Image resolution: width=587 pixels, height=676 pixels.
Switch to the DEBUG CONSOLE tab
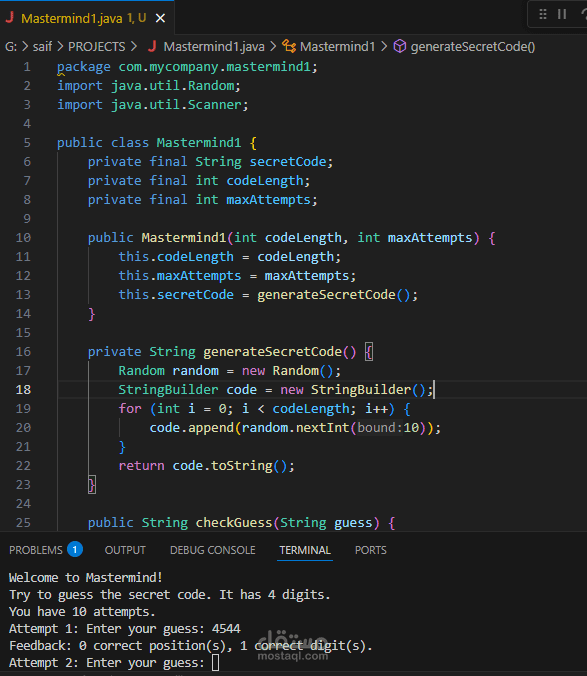[x=212, y=550]
